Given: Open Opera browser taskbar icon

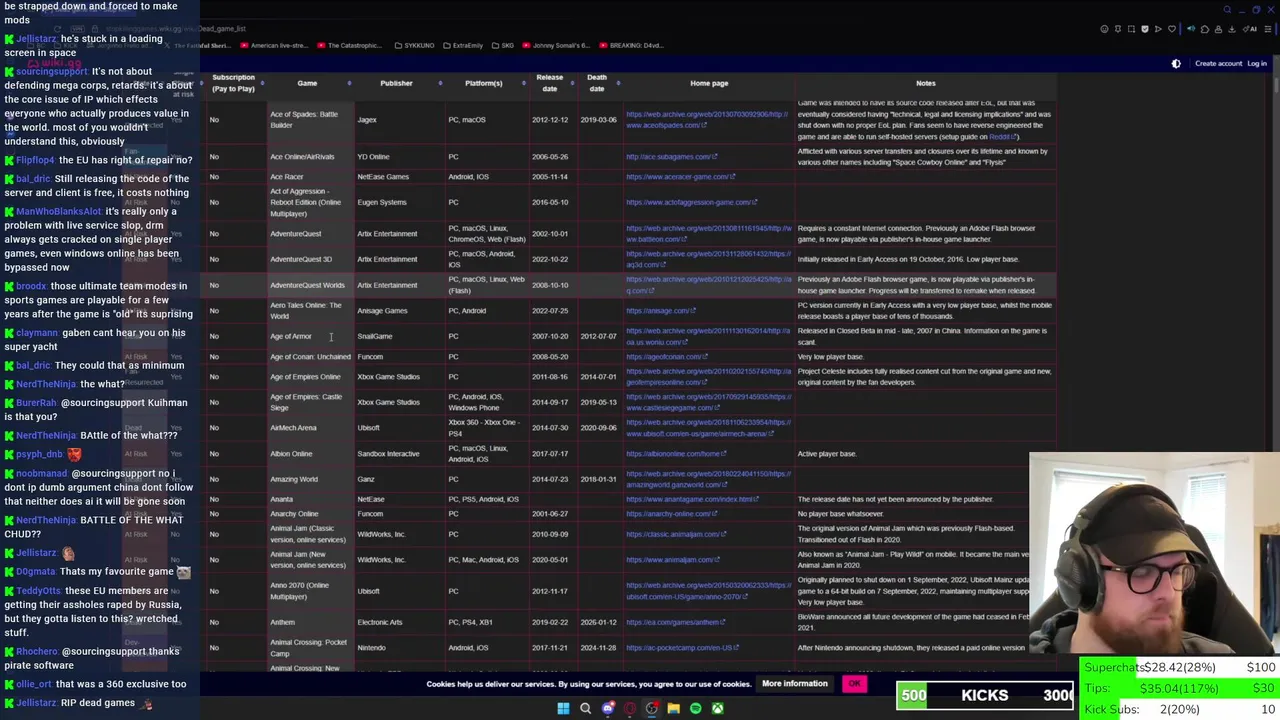Looking at the screenshot, I should coord(629,708).
